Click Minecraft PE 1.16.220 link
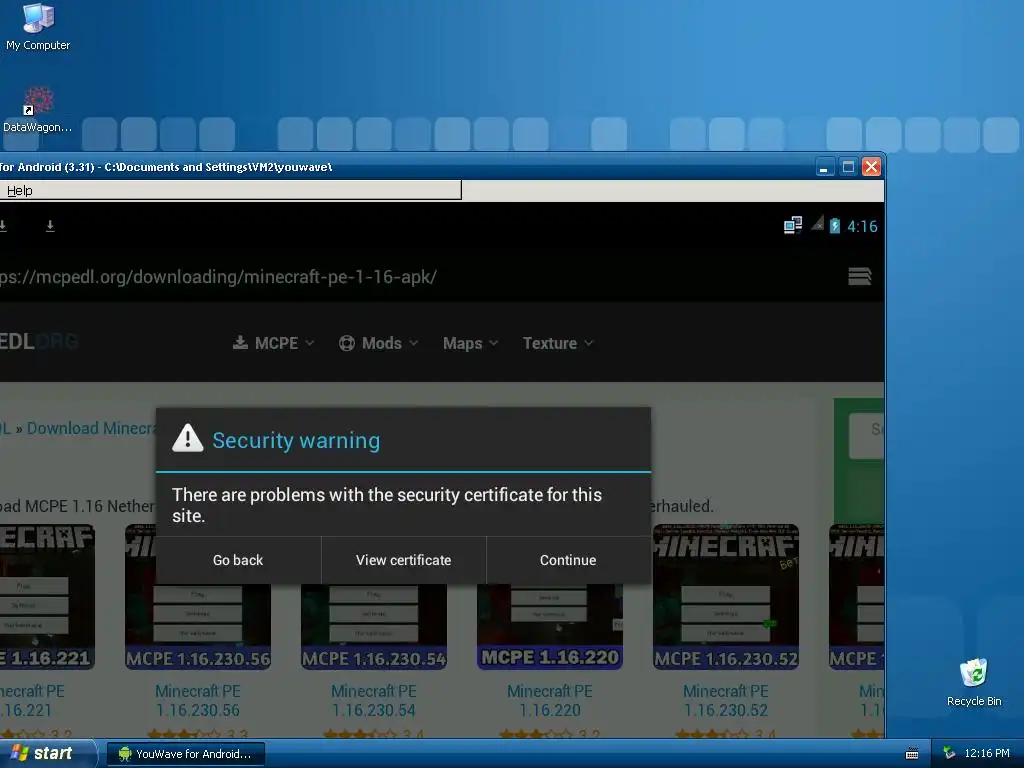Viewport: 1024px width, 768px height. pyautogui.click(x=550, y=701)
